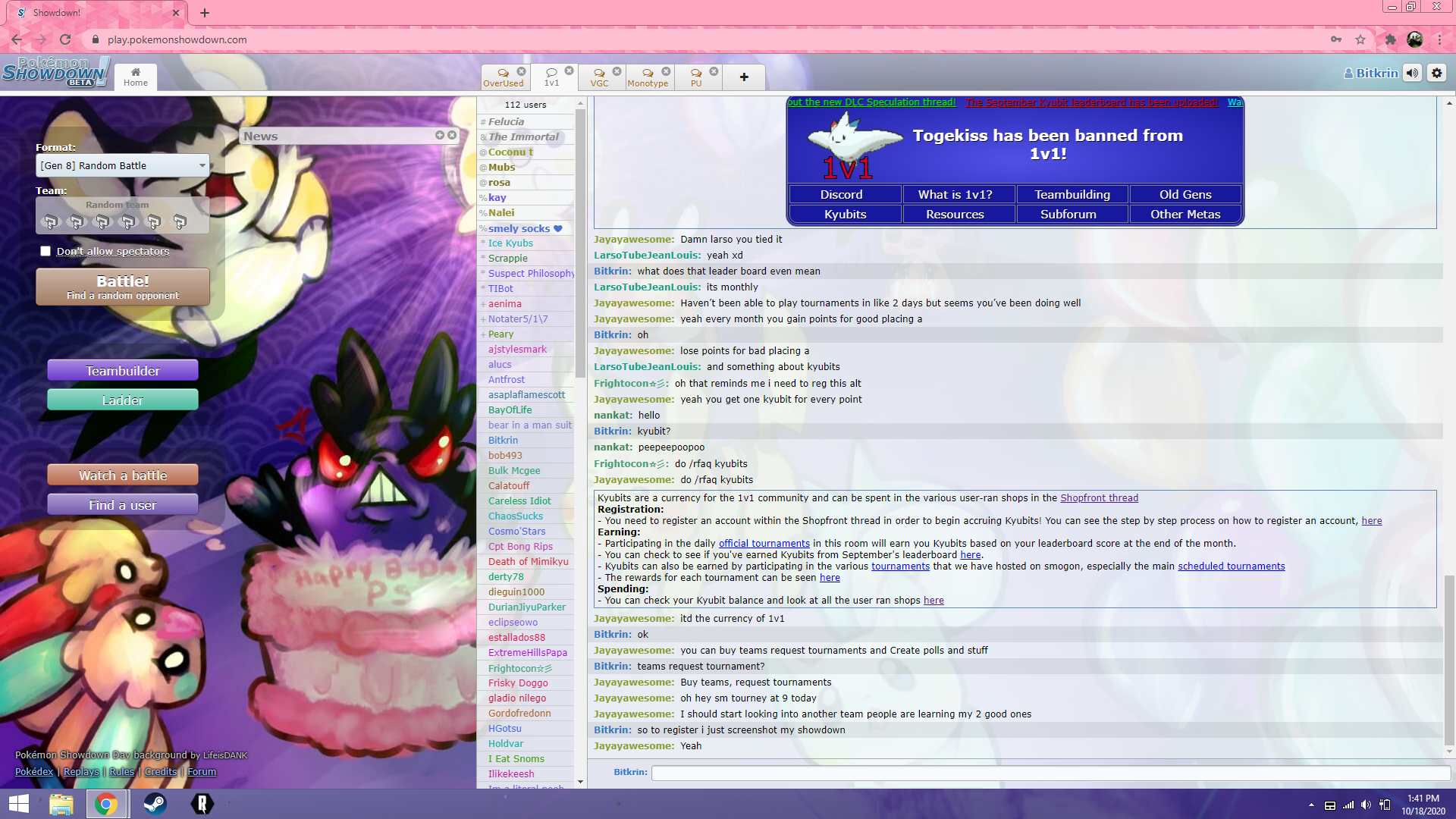
Task: Close the VGC room tab
Action: (617, 71)
